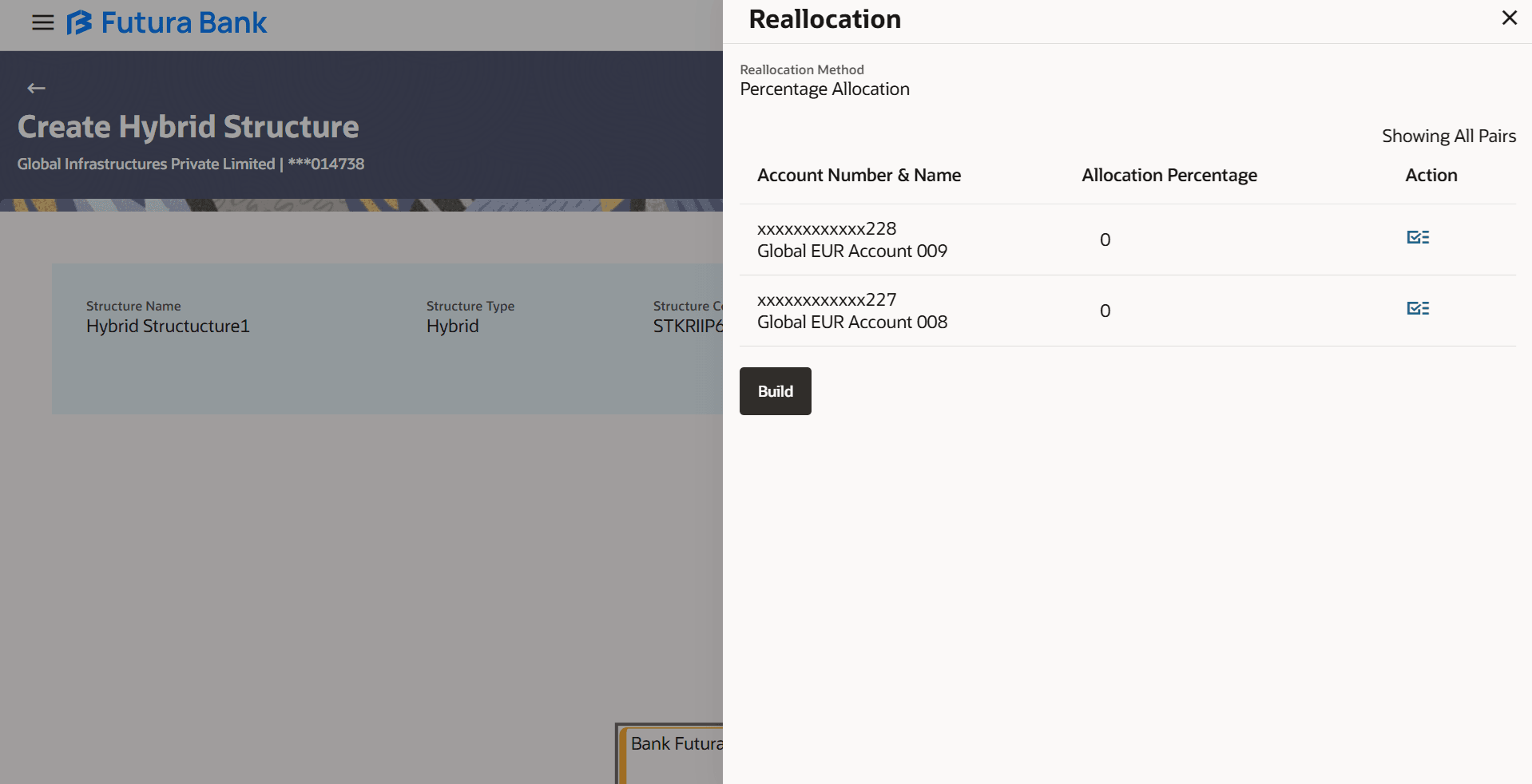Screen dimensions: 1532x784
Task: Edit allocation for Global EUR Account 009
Action: [1418, 238]
